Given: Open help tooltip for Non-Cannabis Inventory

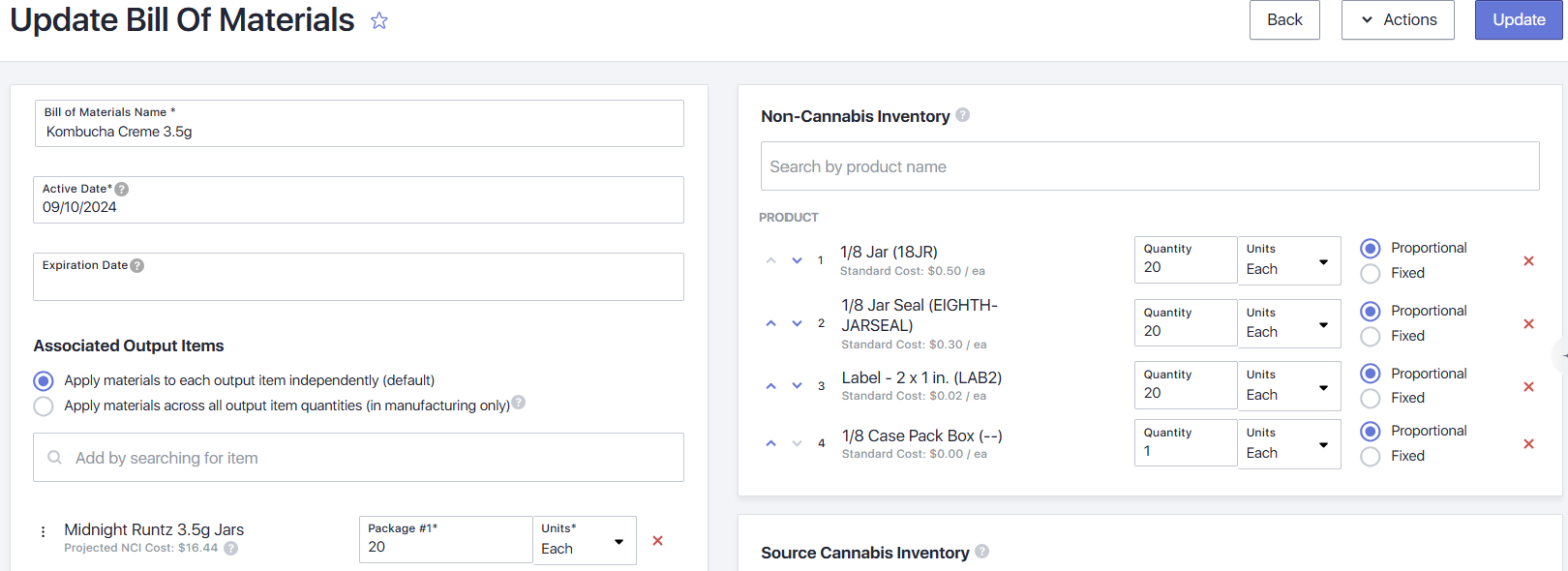Looking at the screenshot, I should pyautogui.click(x=962, y=115).
